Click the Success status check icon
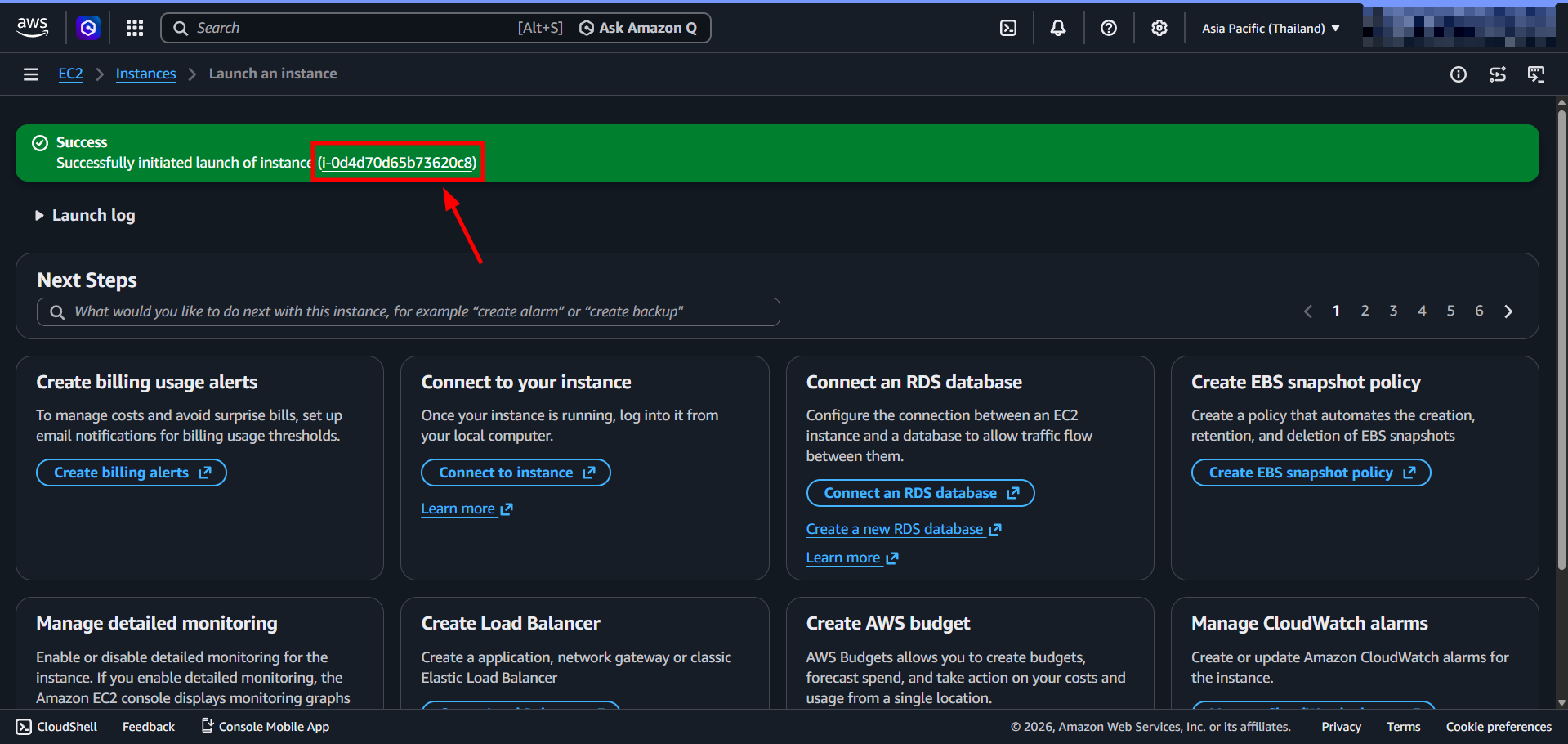 click(x=40, y=143)
